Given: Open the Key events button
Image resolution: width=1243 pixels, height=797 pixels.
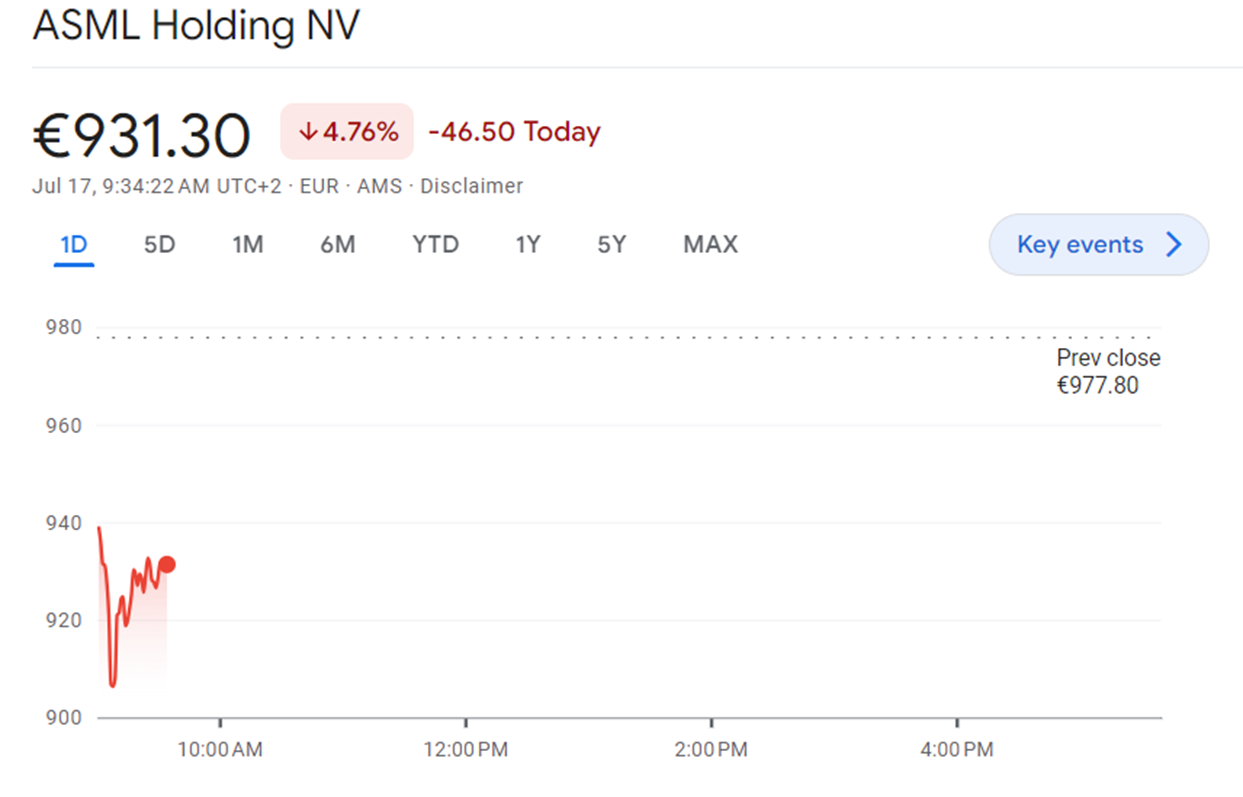Looking at the screenshot, I should point(1097,245).
